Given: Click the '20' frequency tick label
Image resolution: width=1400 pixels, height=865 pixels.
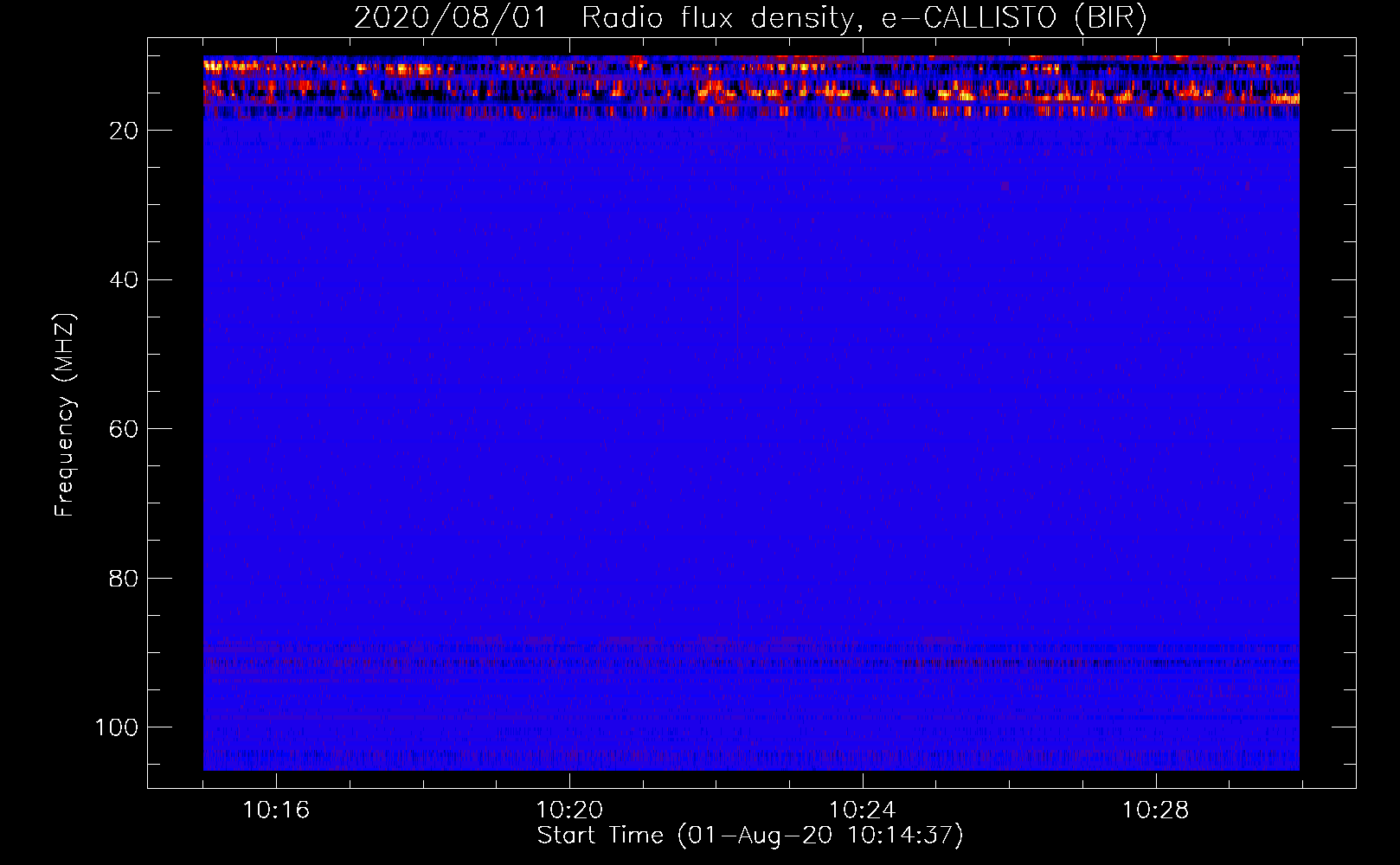Looking at the screenshot, I should pos(124,131).
